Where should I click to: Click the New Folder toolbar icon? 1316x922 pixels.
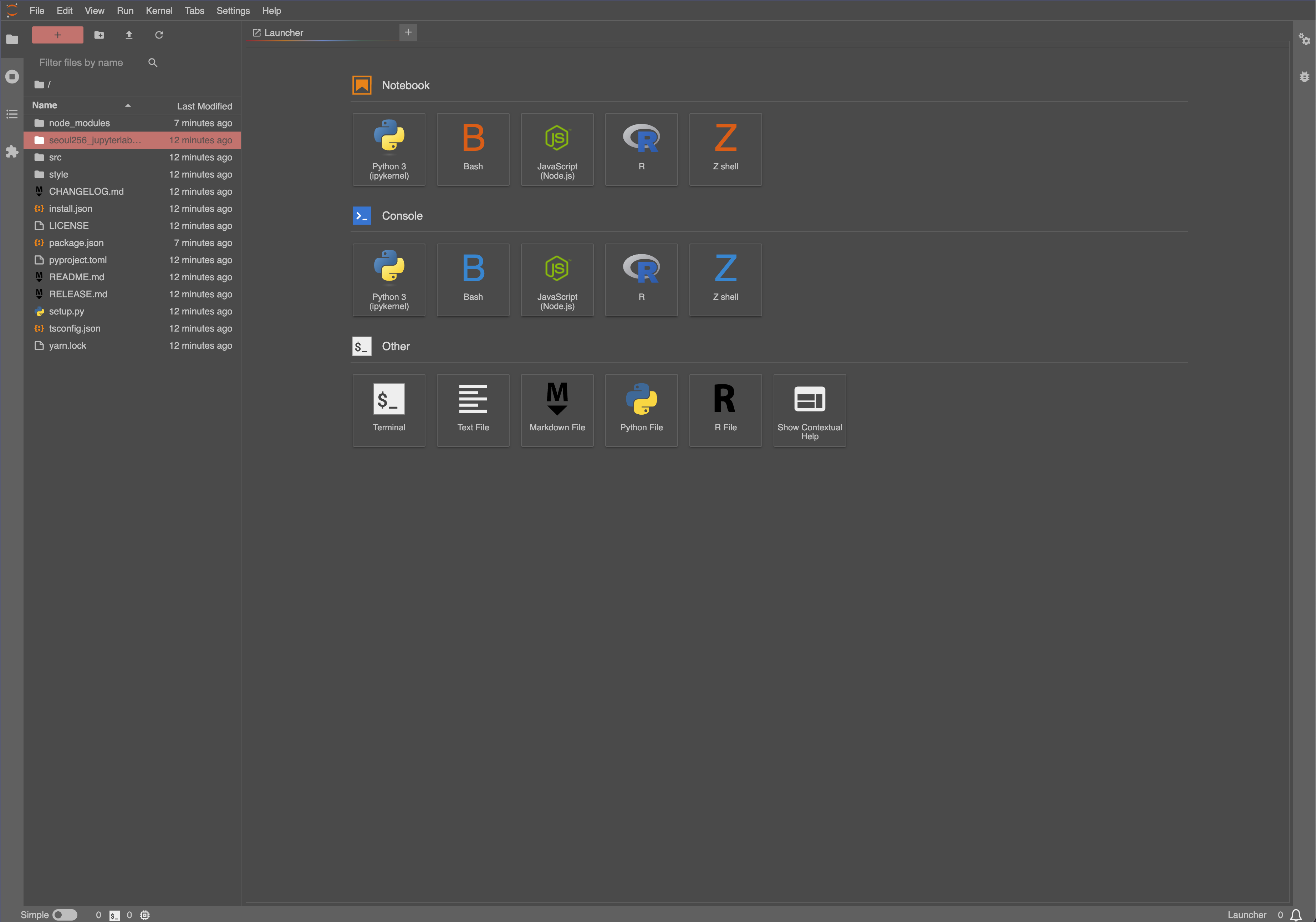coord(99,35)
